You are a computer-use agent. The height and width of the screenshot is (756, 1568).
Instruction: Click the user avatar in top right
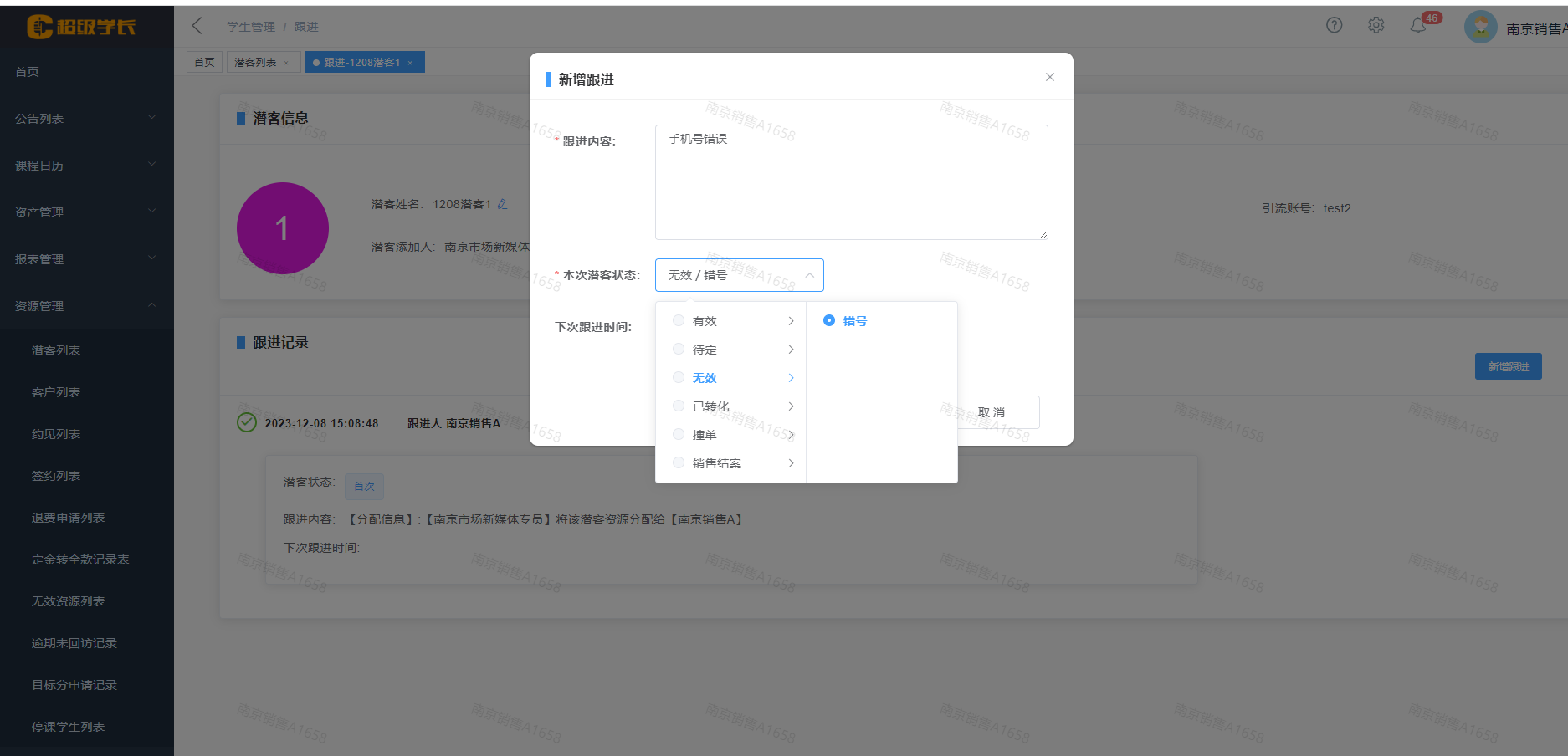[1480, 27]
